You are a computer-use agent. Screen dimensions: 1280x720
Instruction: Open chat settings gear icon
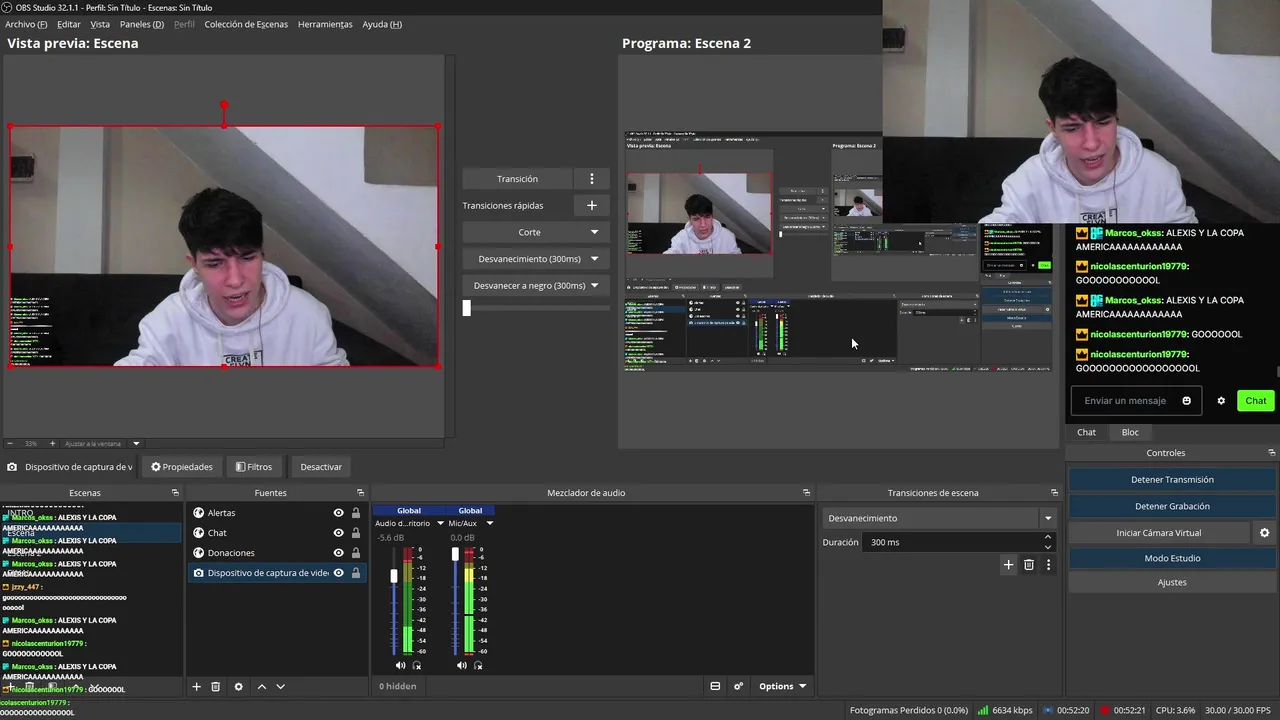click(x=1221, y=401)
